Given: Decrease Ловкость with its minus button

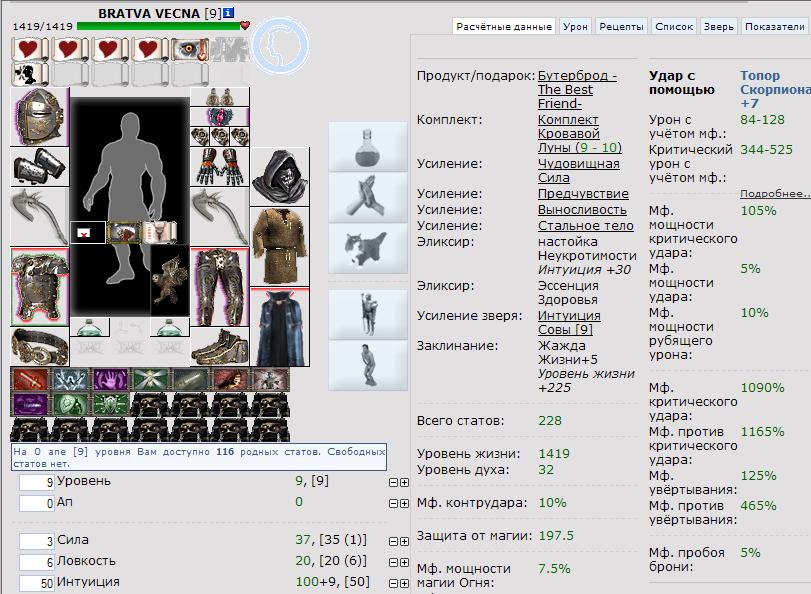Looking at the screenshot, I should (x=393, y=562).
